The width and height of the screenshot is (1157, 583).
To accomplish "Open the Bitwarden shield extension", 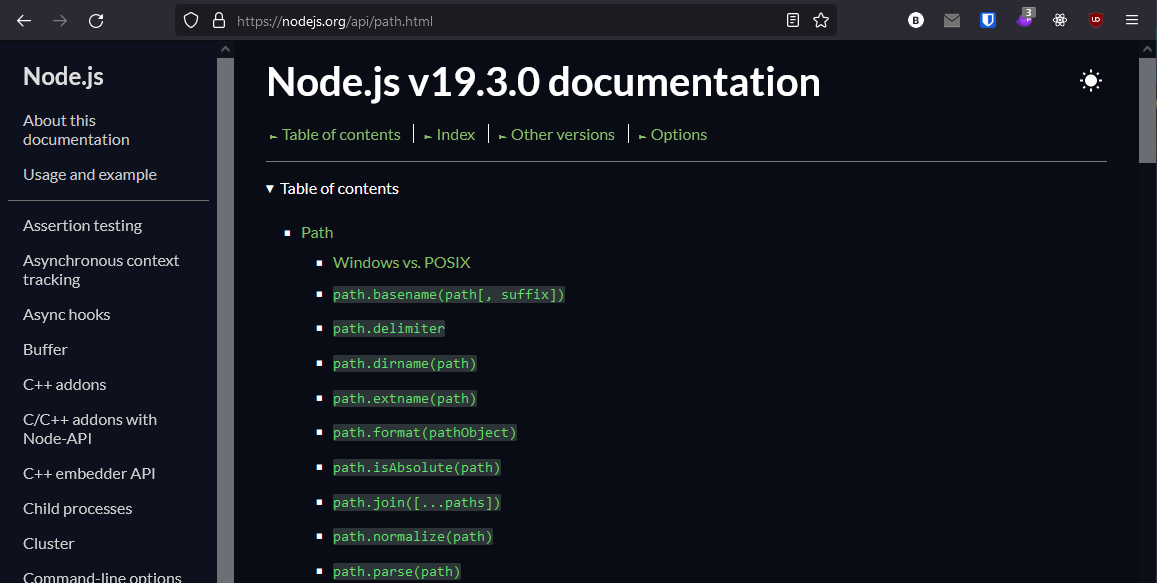I will tap(988, 21).
